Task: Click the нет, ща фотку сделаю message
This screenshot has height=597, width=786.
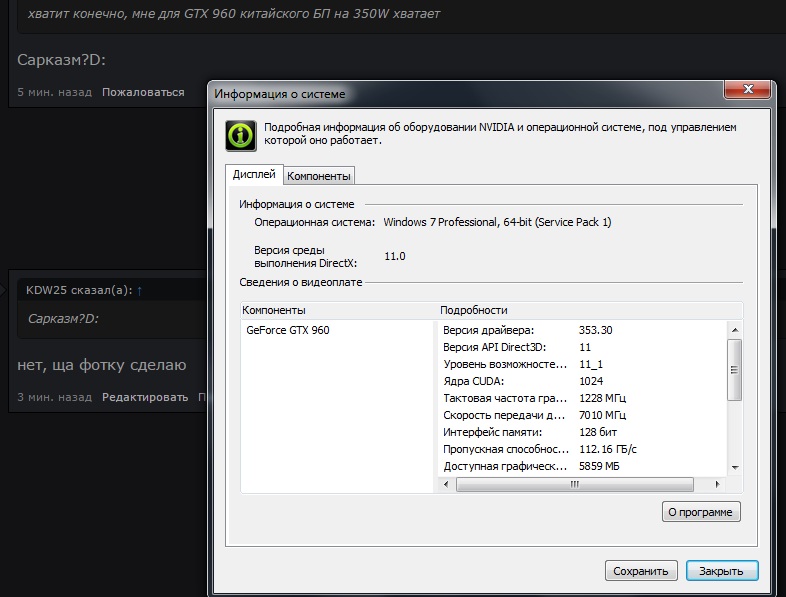Action: 102,365
